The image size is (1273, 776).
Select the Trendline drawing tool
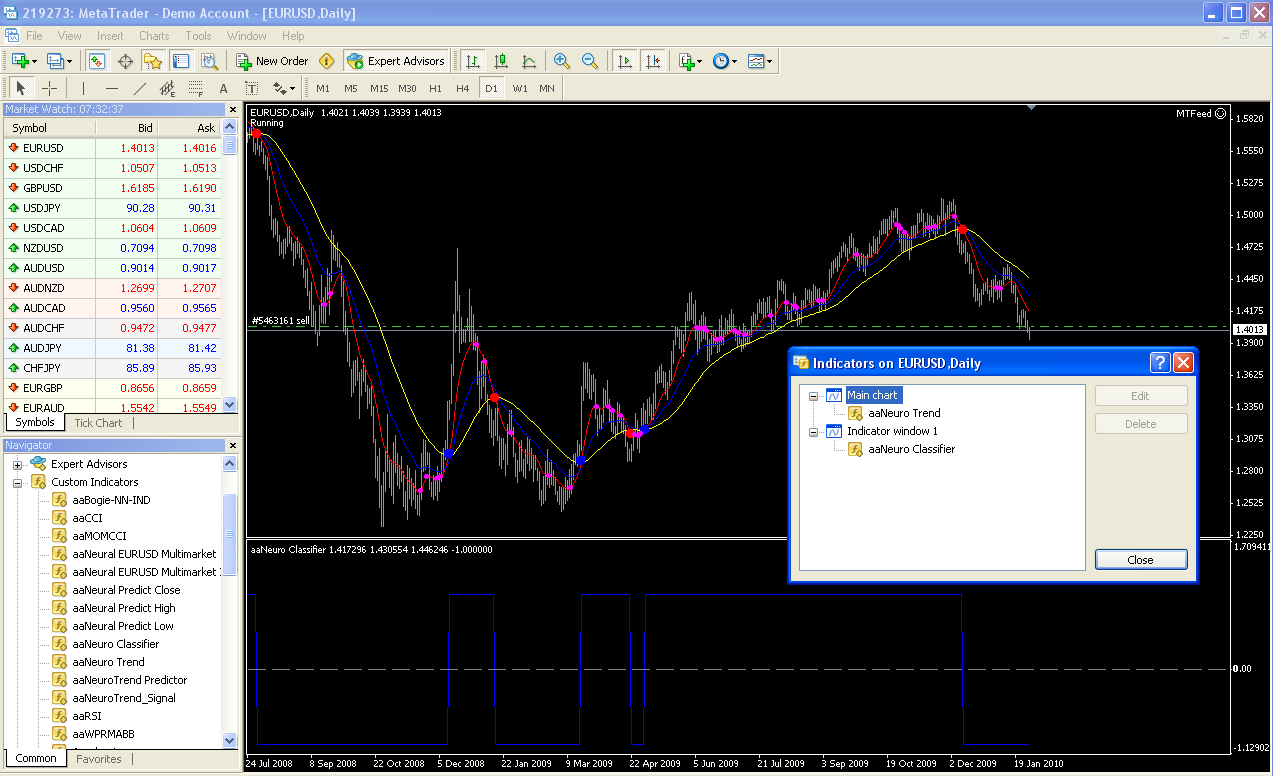pyautogui.click(x=140, y=88)
